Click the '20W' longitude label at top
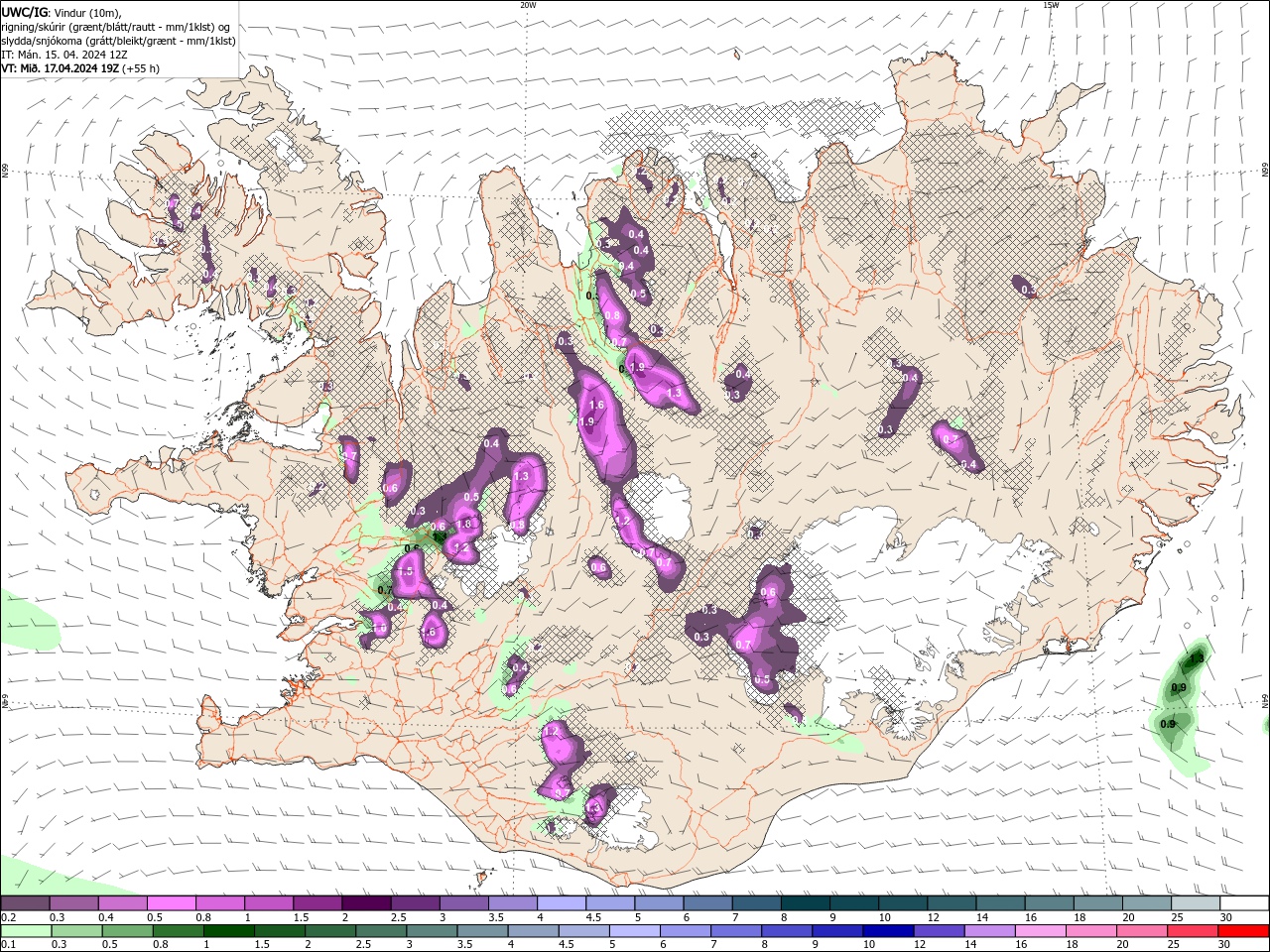The height and width of the screenshot is (952, 1270). pyautogui.click(x=528, y=5)
